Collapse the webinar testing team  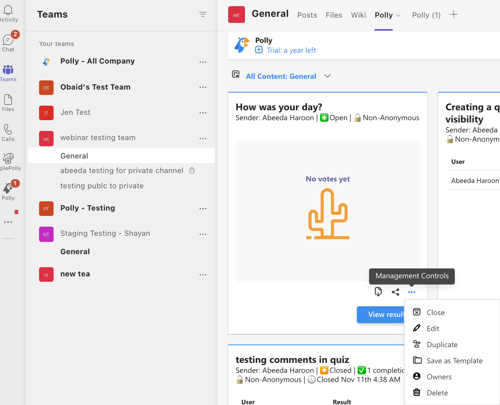click(x=98, y=138)
